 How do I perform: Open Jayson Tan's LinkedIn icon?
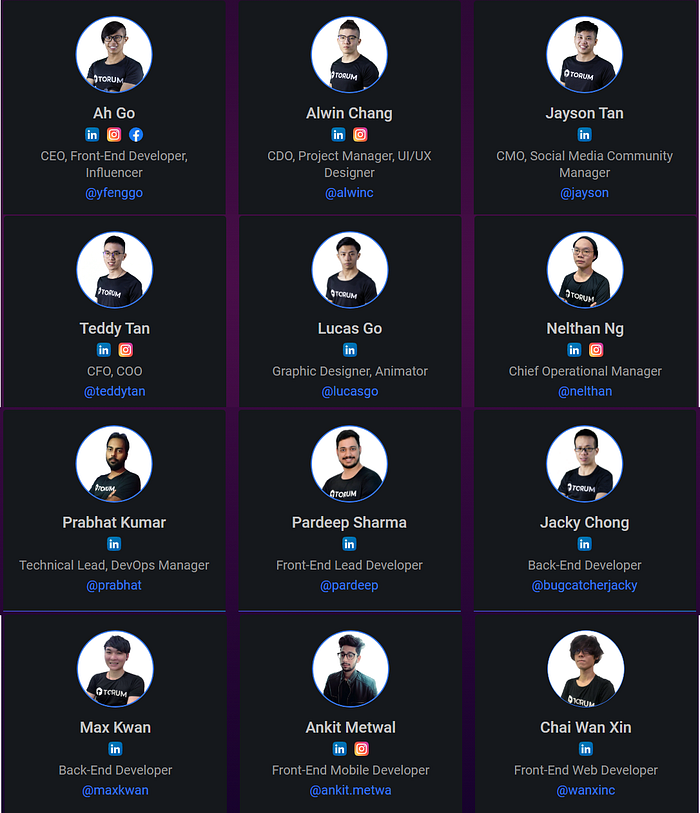(x=584, y=135)
